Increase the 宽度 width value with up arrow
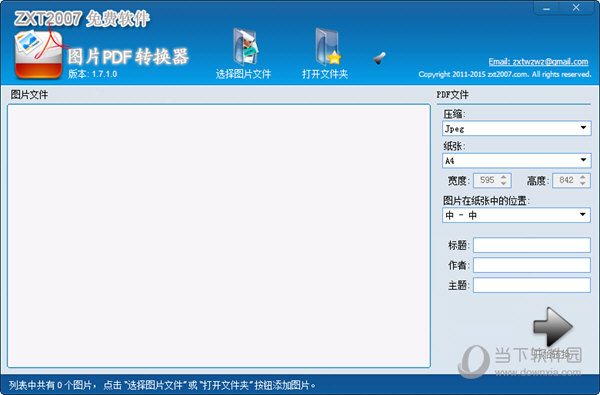Screen dimensions: 600x395 click(x=504, y=177)
